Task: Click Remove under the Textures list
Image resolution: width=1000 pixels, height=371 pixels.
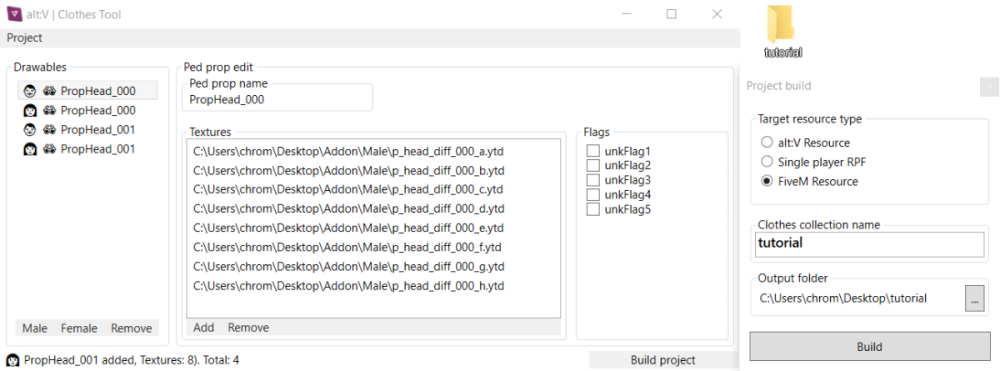Action: point(249,328)
